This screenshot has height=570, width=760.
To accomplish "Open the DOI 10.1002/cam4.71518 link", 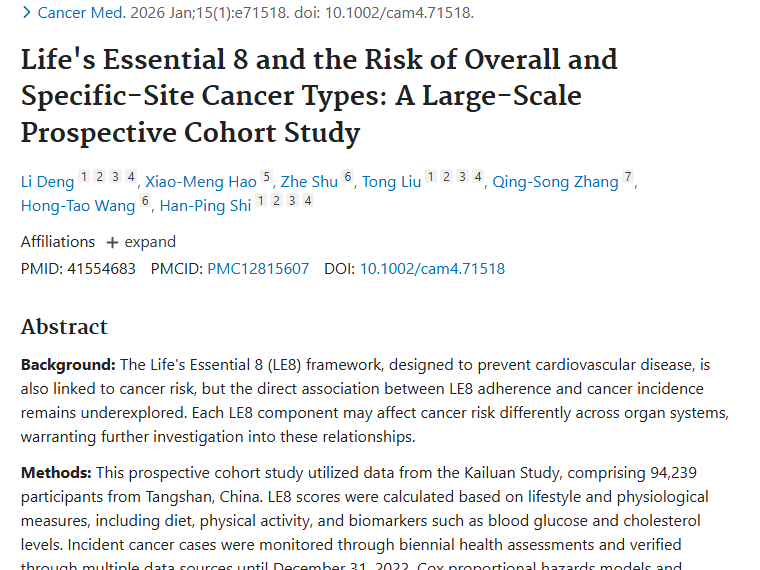I will [432, 269].
